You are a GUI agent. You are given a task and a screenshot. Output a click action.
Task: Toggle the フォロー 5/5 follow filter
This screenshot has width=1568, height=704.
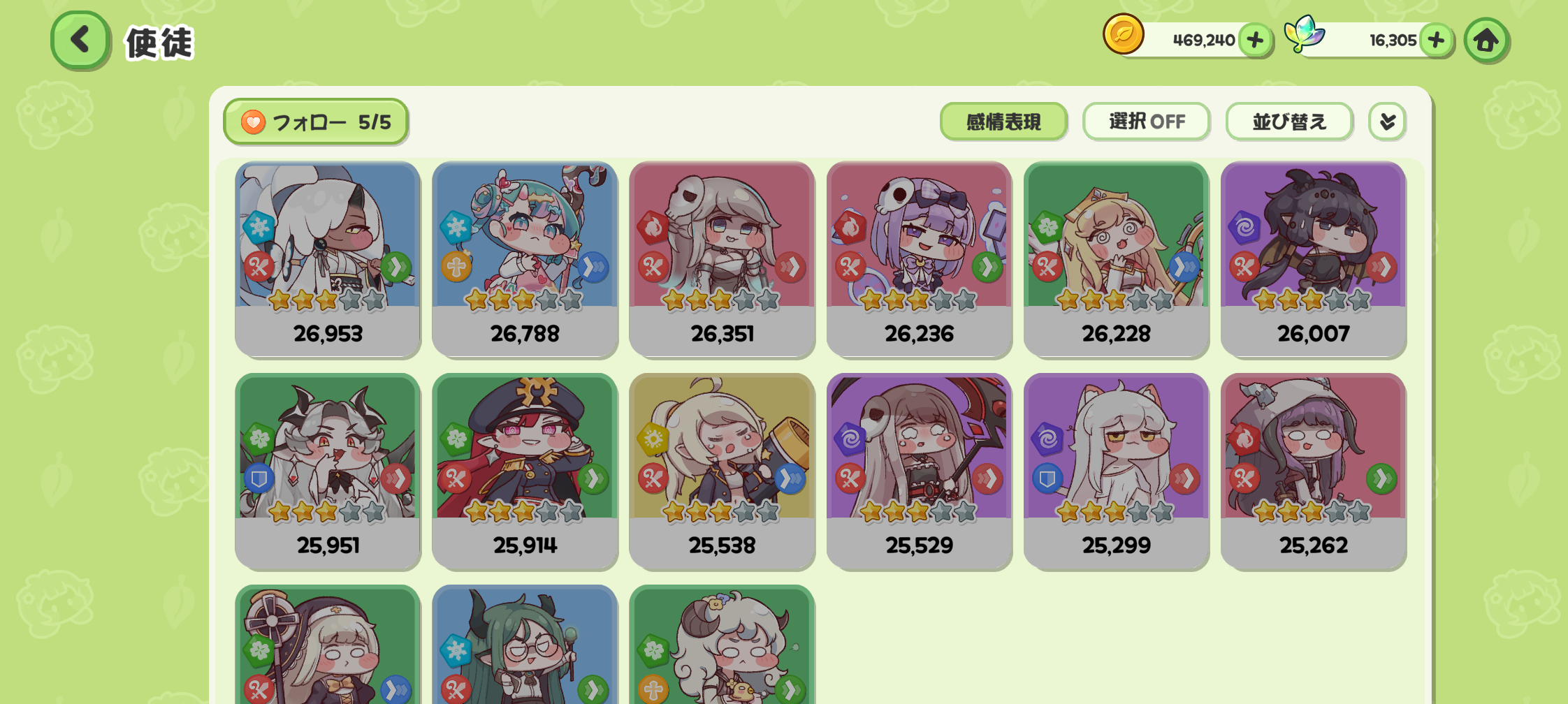point(316,122)
